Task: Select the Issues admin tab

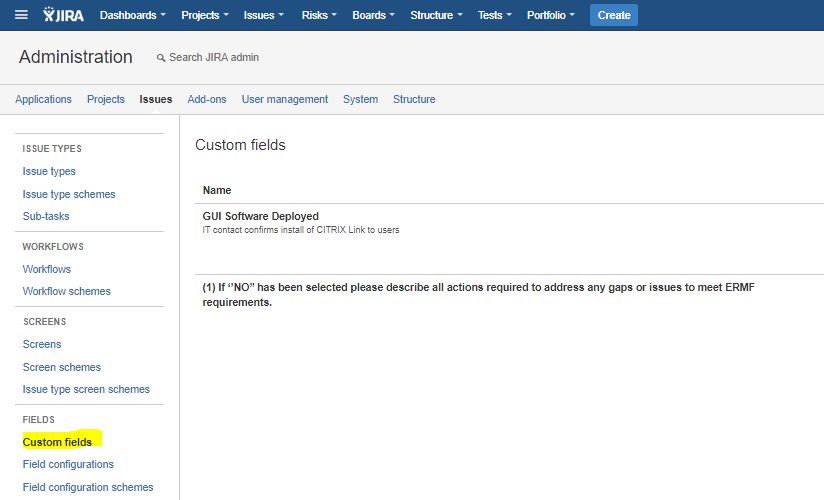Action: (x=156, y=99)
